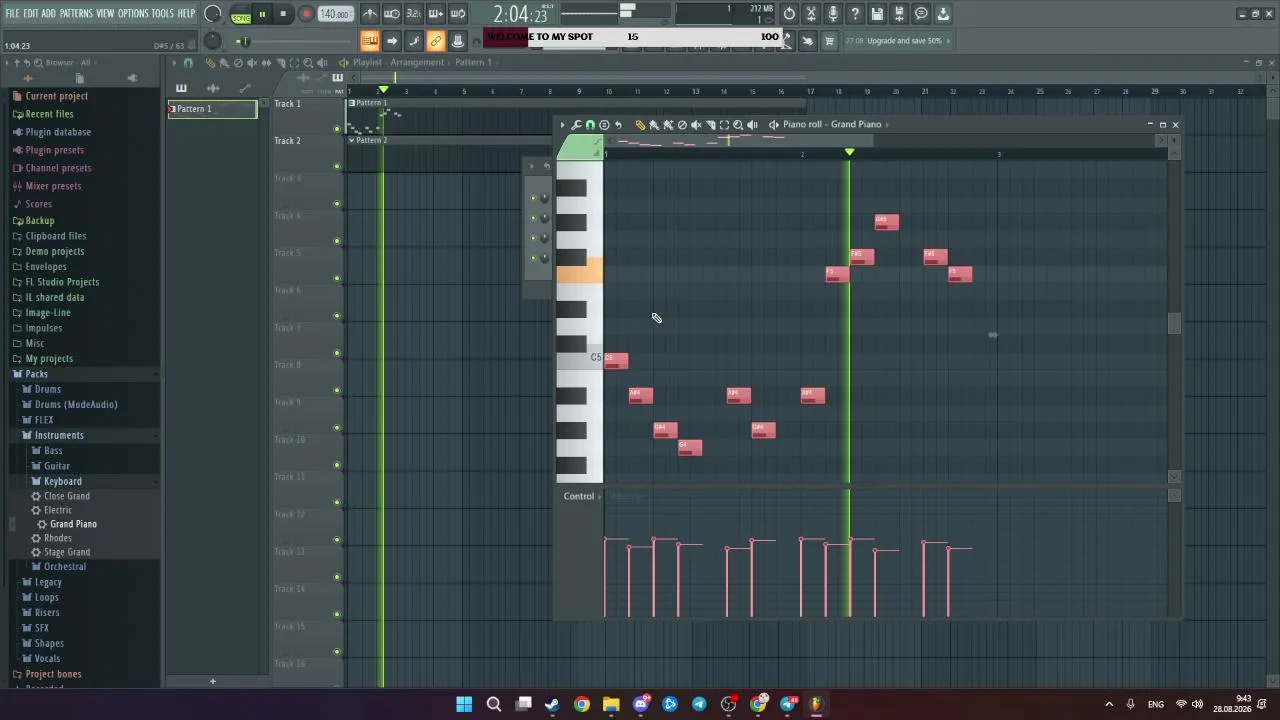Image resolution: width=1280 pixels, height=720 pixels.
Task: Toggle the metronome icon
Action: click(370, 14)
